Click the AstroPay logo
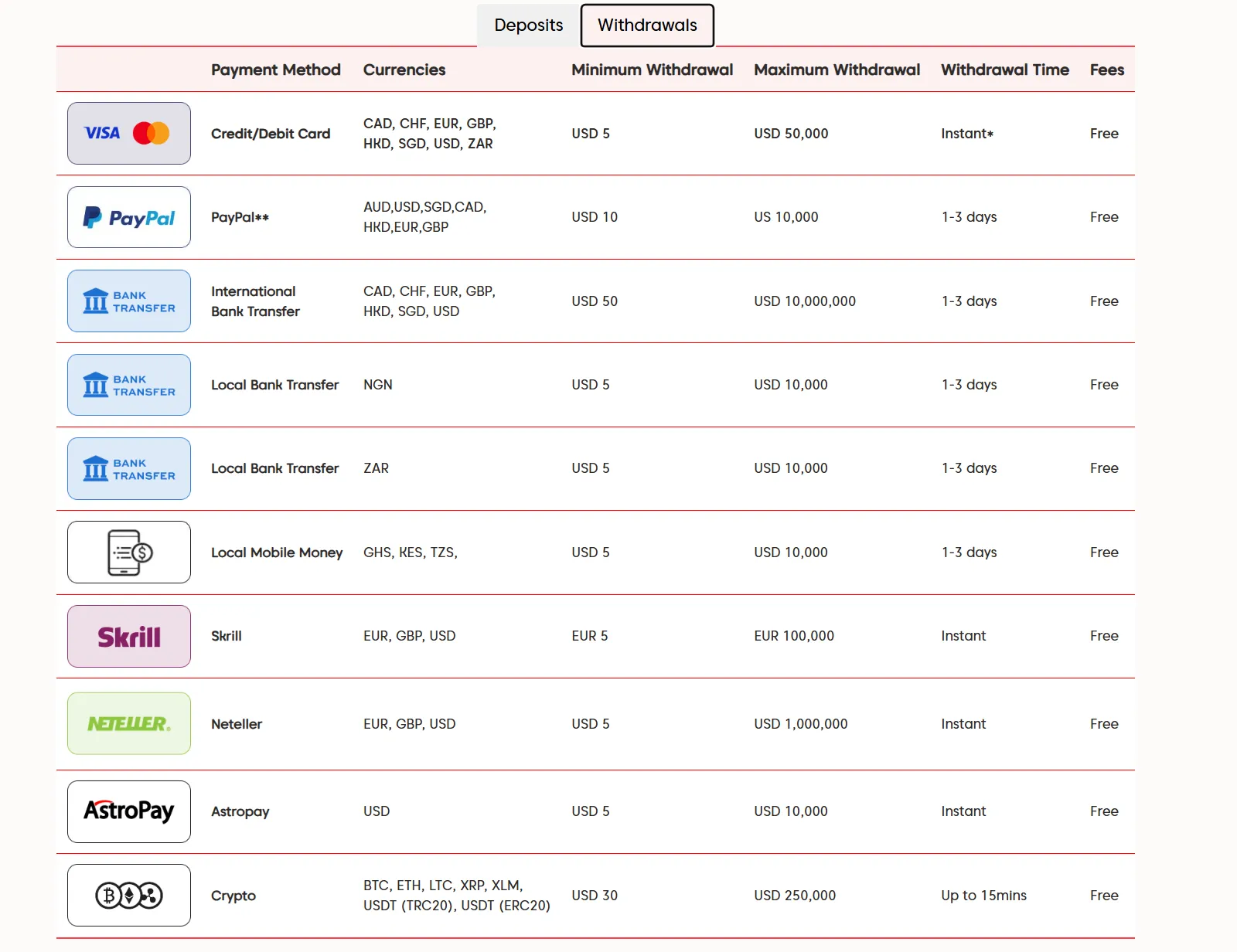Image resolution: width=1237 pixels, height=952 pixels. 129,811
